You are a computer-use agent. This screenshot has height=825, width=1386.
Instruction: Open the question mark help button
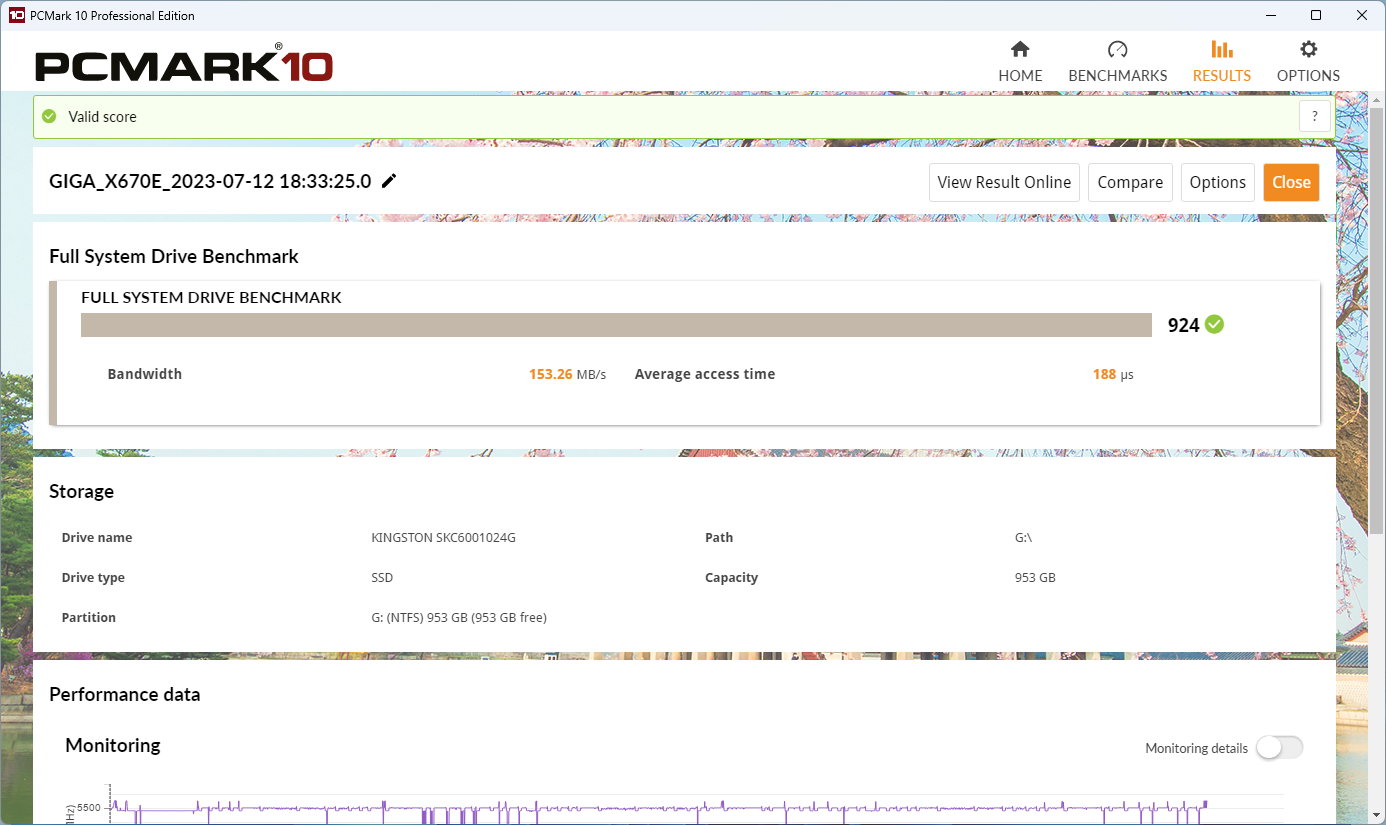[x=1315, y=116]
